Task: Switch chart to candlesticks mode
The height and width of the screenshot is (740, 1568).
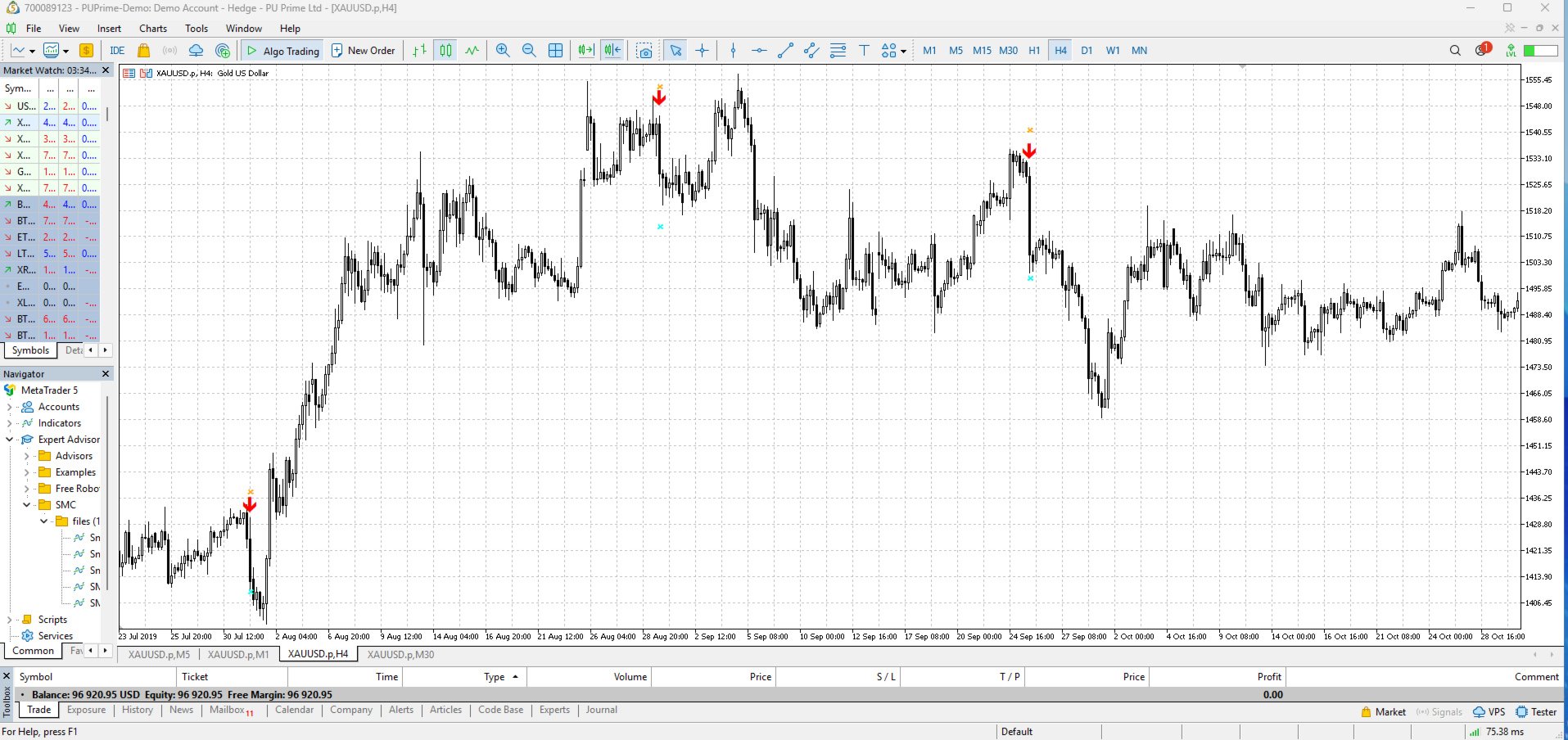Action: pyautogui.click(x=445, y=51)
